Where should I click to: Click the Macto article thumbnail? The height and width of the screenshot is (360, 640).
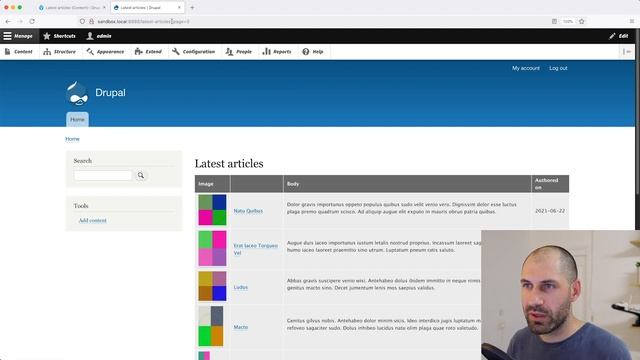pyautogui.click(x=211, y=326)
